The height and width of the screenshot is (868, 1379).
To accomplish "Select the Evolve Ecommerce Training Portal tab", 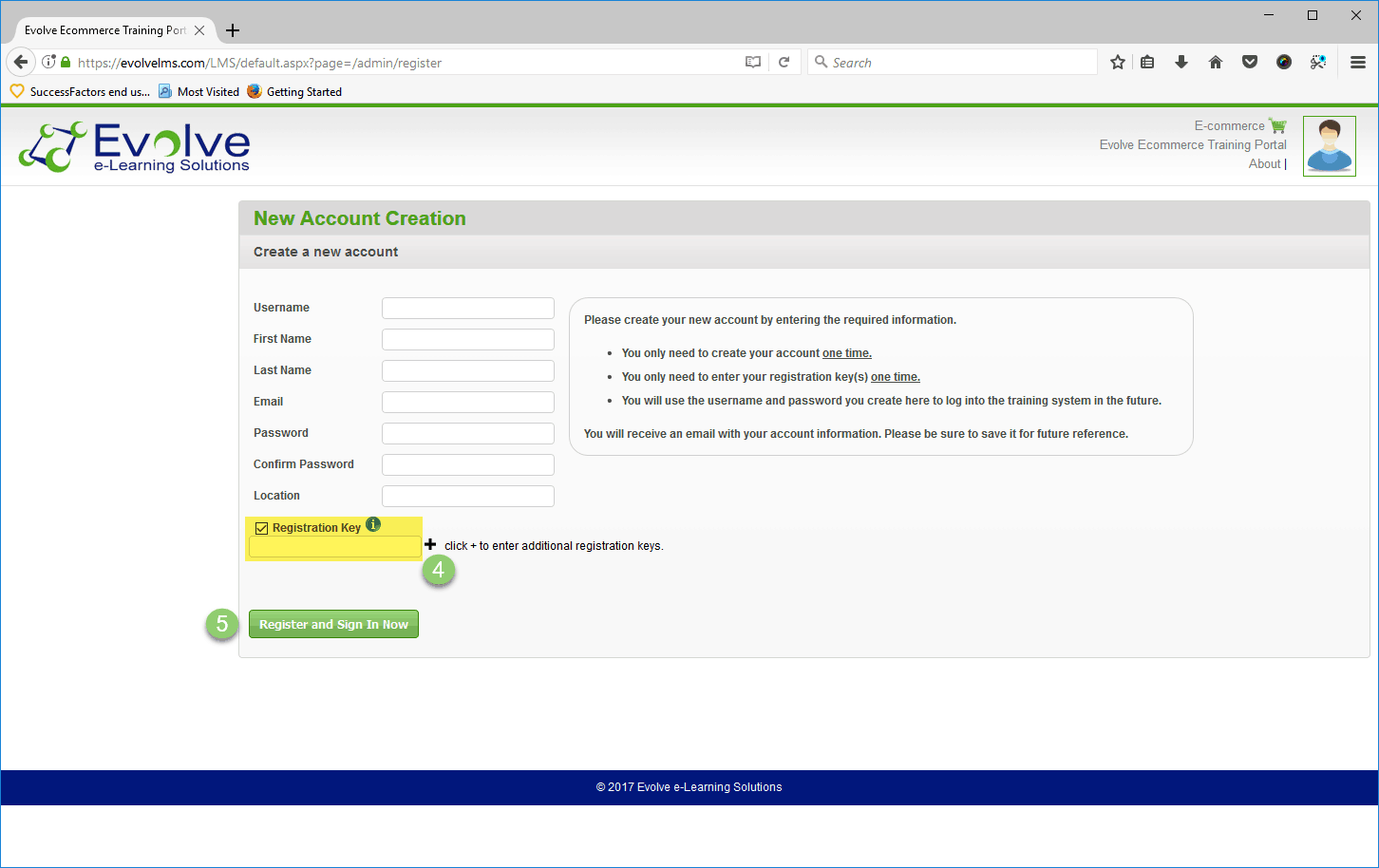I will point(106,30).
